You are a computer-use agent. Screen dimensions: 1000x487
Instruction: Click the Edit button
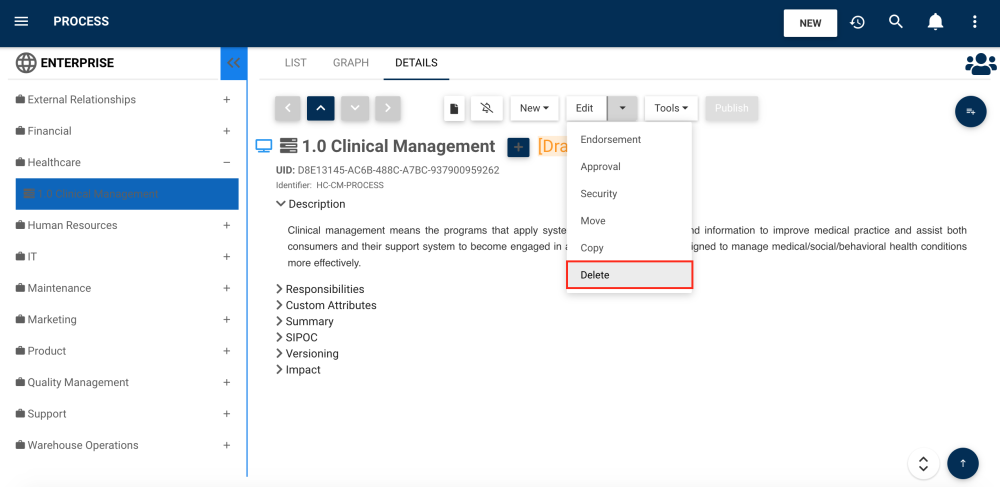585,108
